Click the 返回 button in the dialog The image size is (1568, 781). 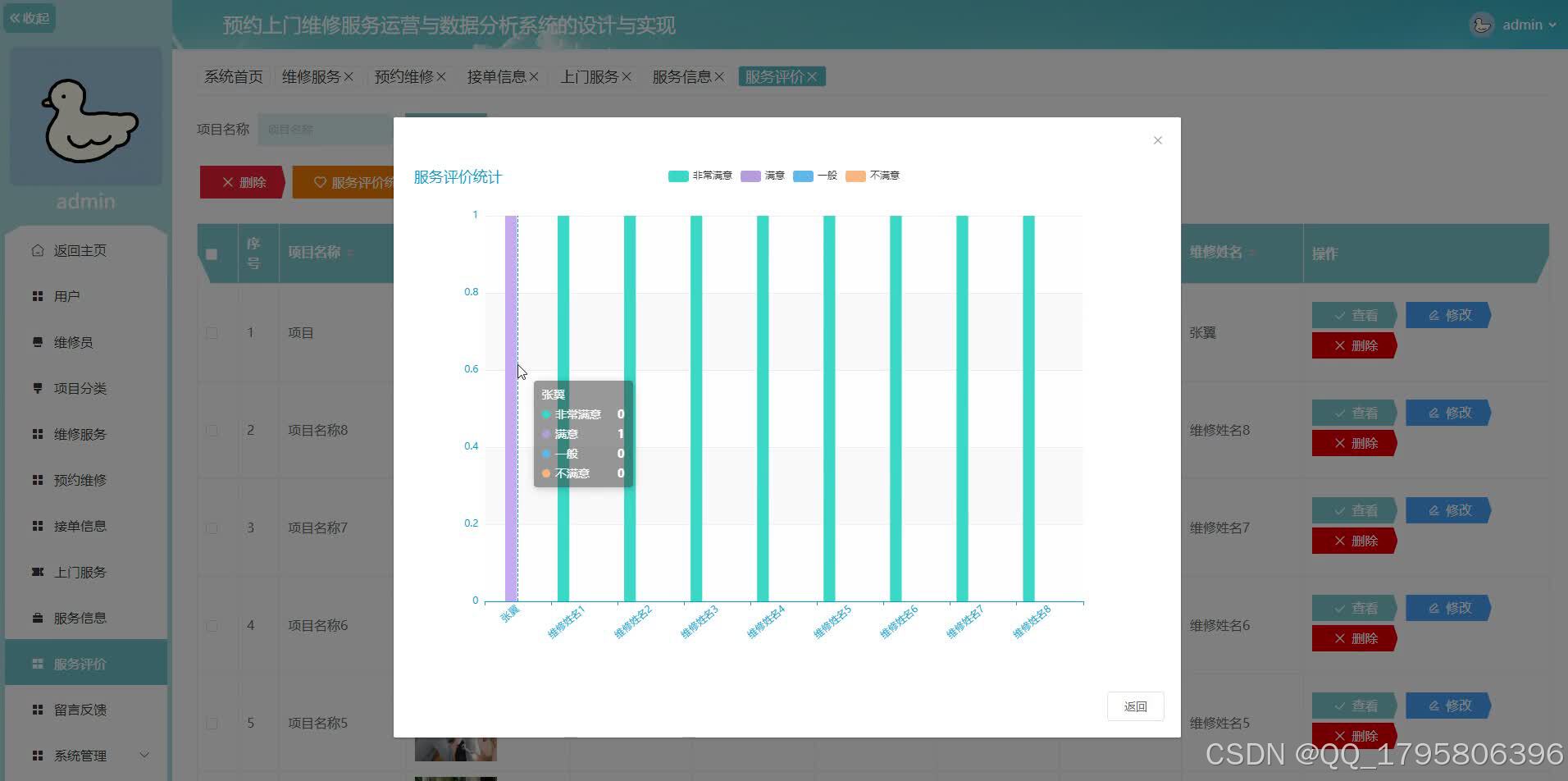1136,706
